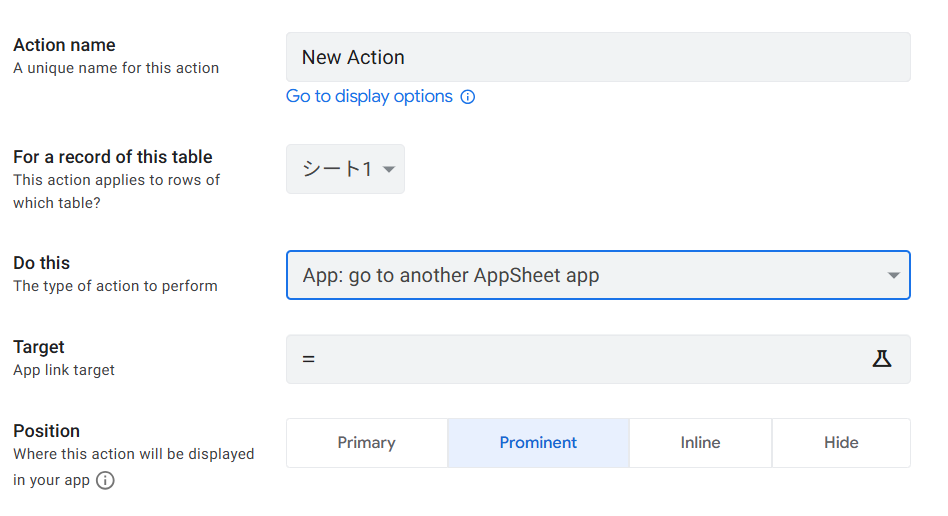
Task: Focus the Target expression input field
Action: point(580,359)
